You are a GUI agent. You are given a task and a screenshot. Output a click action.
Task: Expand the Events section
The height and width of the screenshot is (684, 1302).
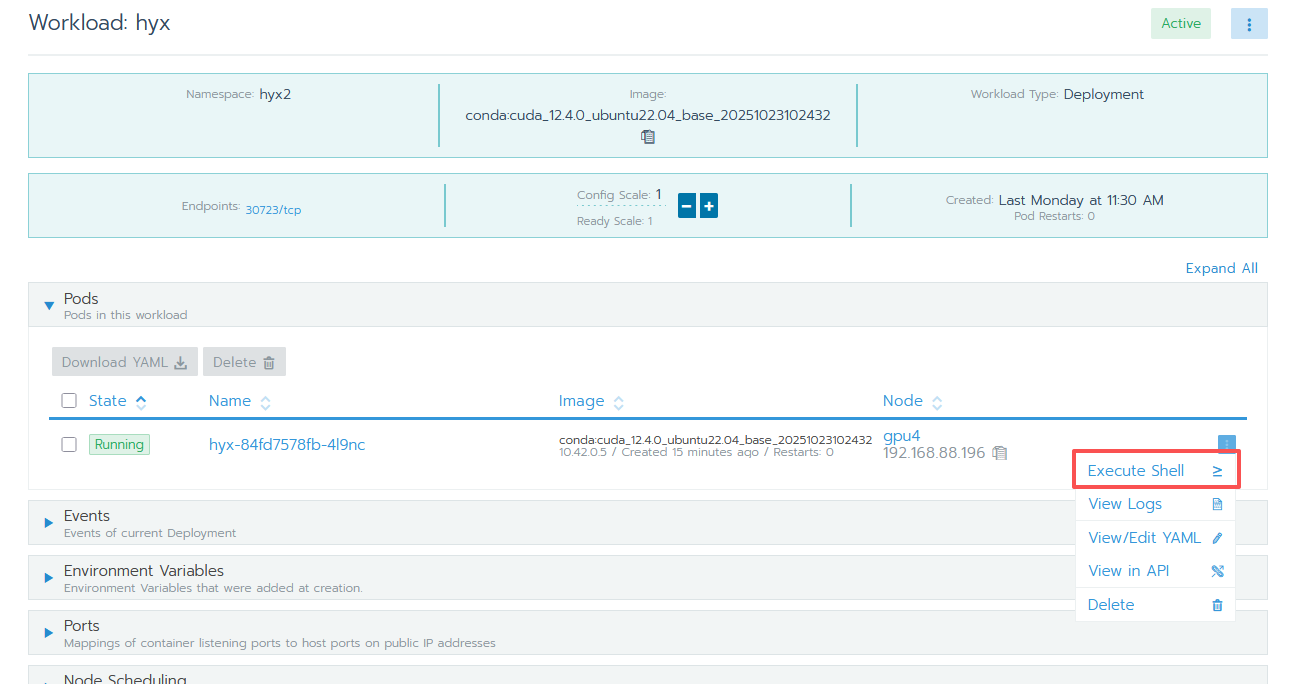[x=49, y=523]
